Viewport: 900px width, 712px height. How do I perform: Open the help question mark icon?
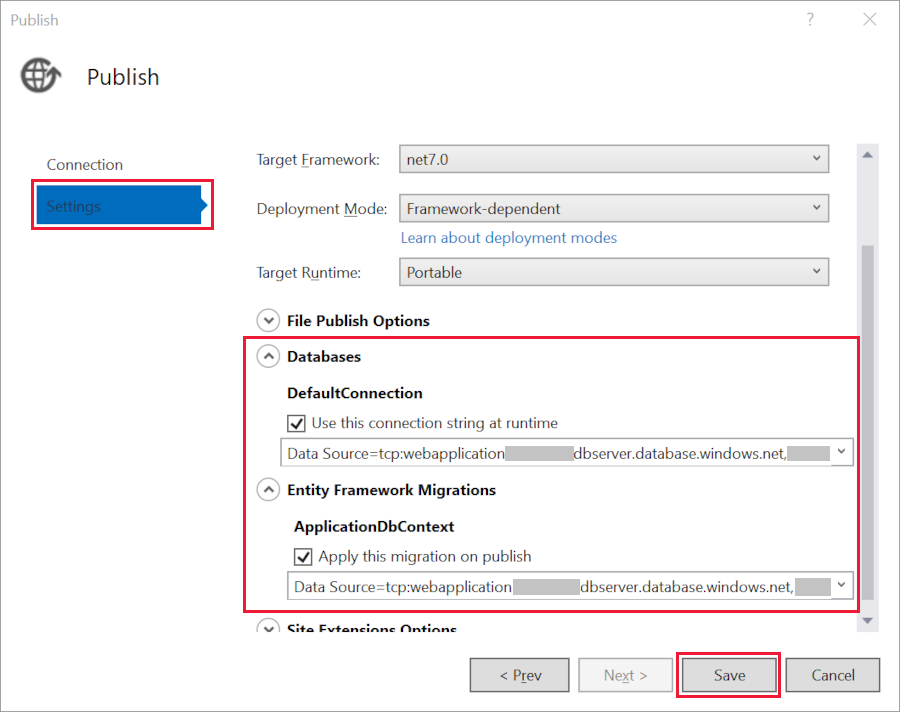(810, 19)
